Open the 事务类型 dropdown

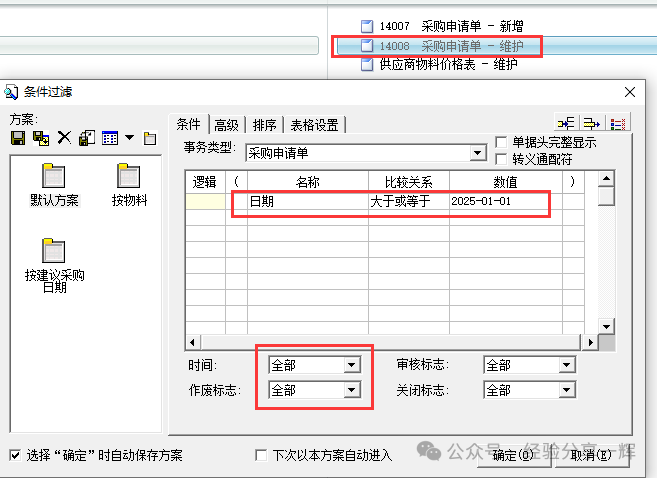478,153
